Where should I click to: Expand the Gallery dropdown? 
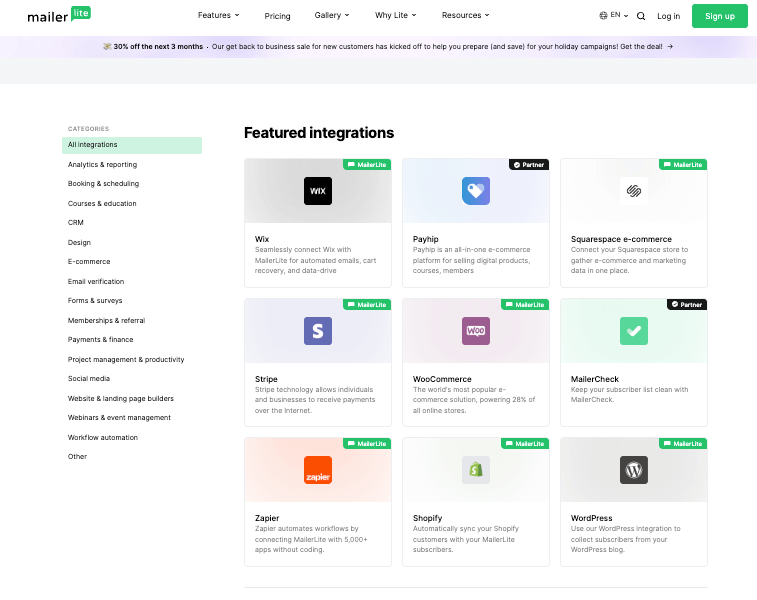coord(332,15)
